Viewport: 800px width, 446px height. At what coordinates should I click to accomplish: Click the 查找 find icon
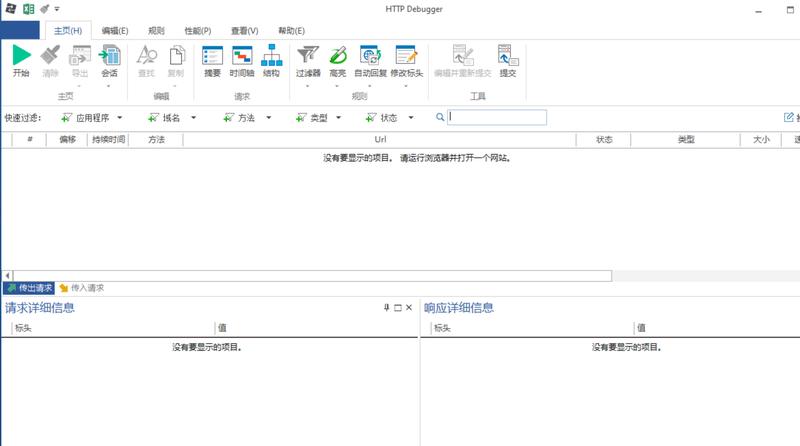tap(146, 55)
